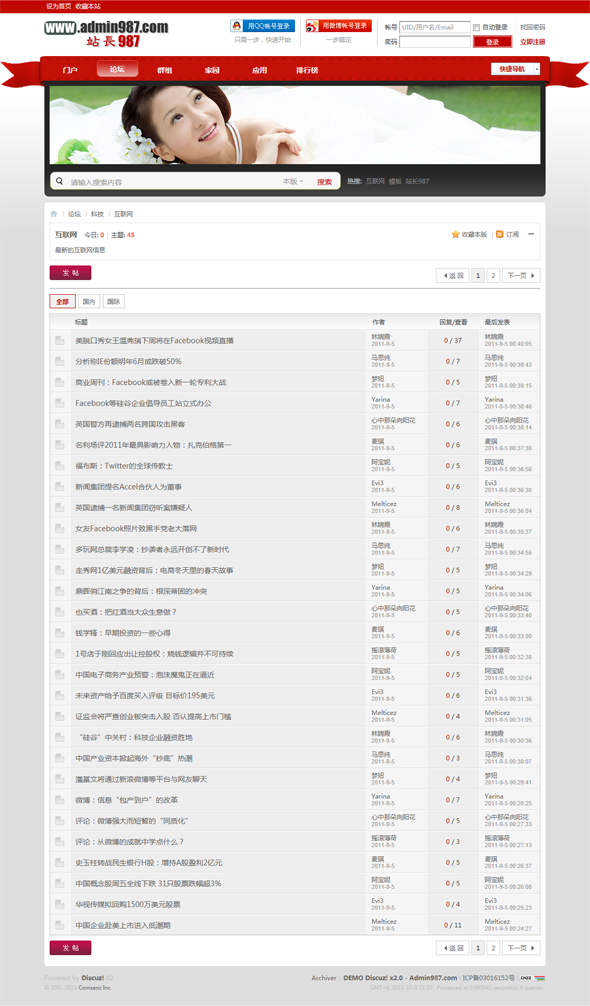Image resolution: width=590 pixels, height=1006 pixels.
Task: Open thread 女友Facebook照片致黑手党老大落网
Action: click(x=136, y=529)
